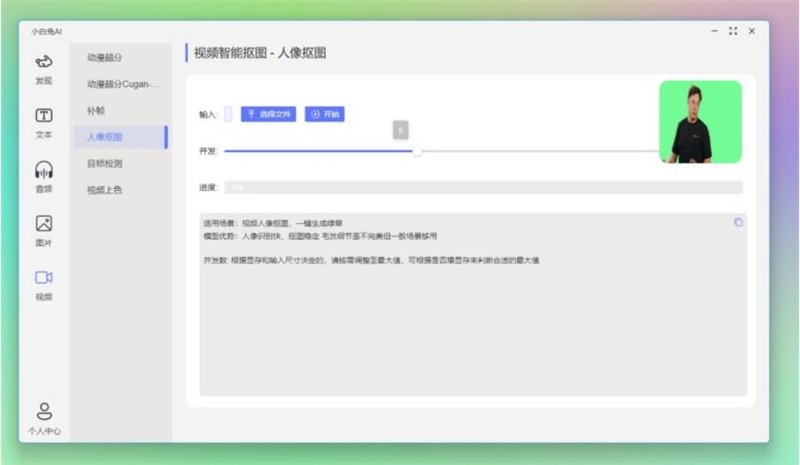Click the 小白兔AI app title
Viewport: 800px width, 465px height.
click(x=46, y=31)
